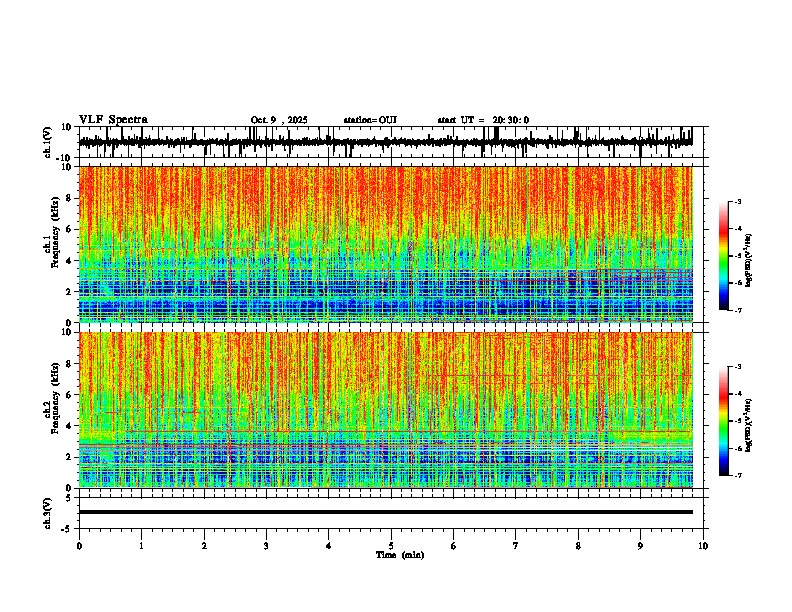Screen dimensions: 792x612
Task: Click the "station=OUI" label
Action: pyautogui.click(x=370, y=120)
